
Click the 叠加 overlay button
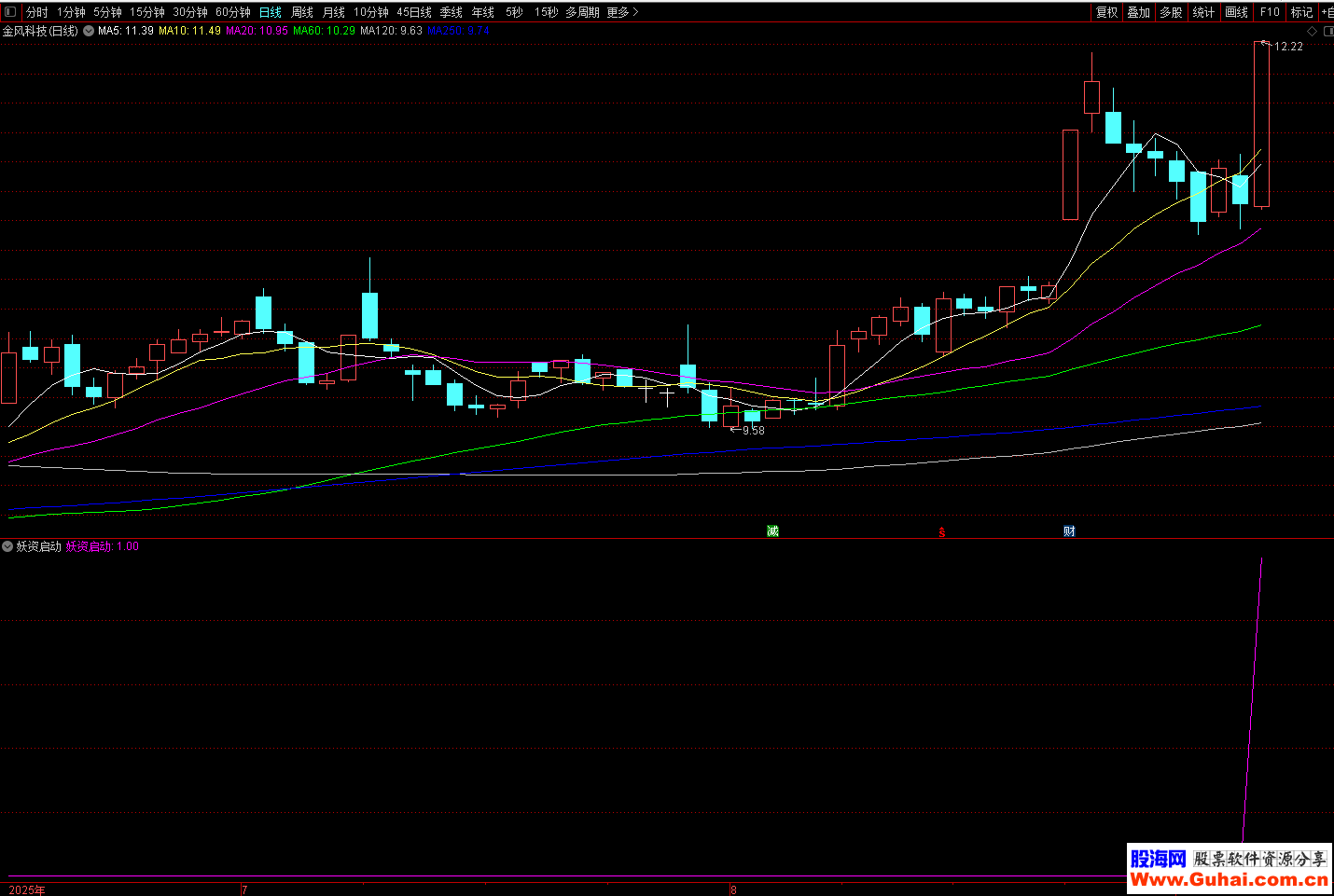(x=1139, y=12)
